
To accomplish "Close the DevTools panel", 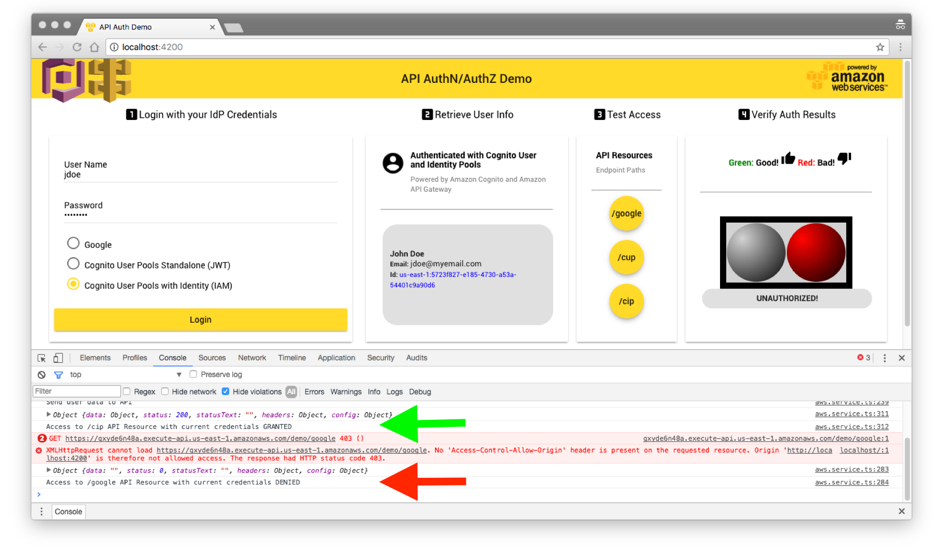I will click(901, 358).
